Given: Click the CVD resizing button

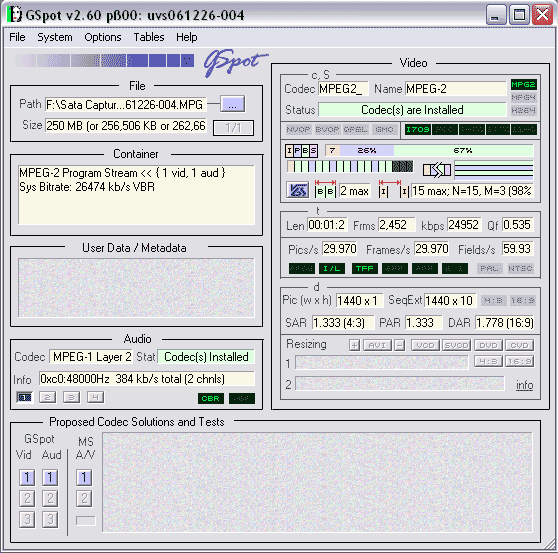Looking at the screenshot, I should pyautogui.click(x=519, y=345).
